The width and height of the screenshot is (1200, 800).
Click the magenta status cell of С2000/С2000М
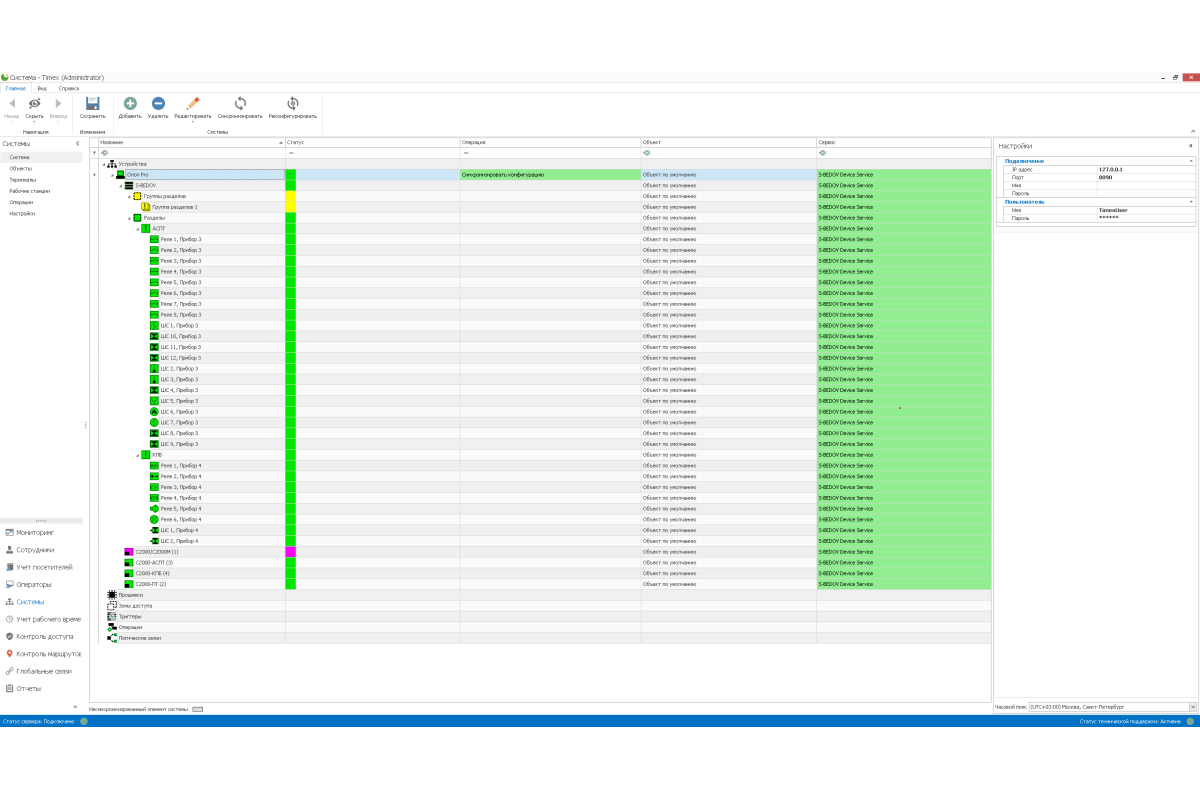click(291, 552)
